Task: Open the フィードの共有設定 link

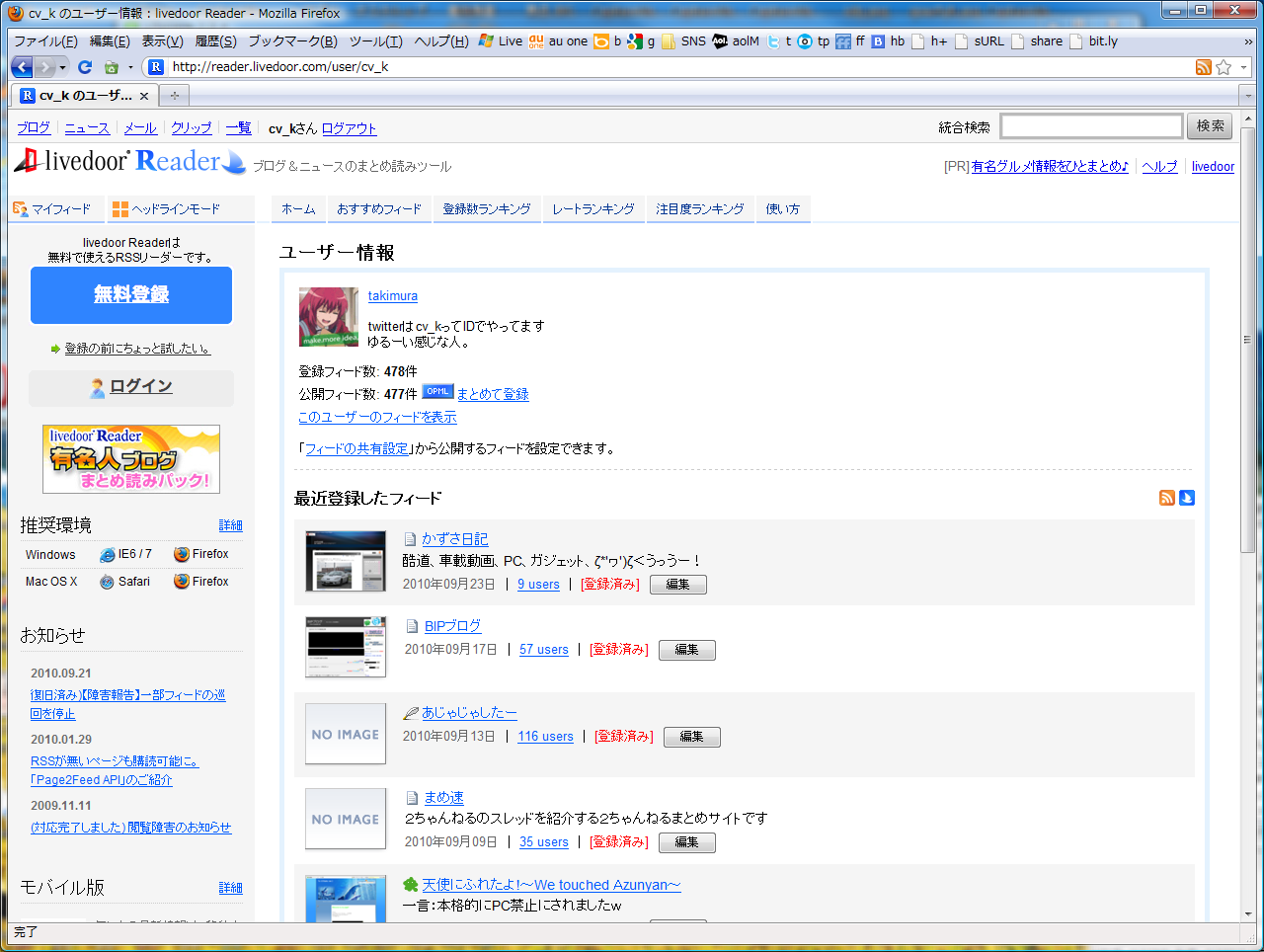Action: 356,448
